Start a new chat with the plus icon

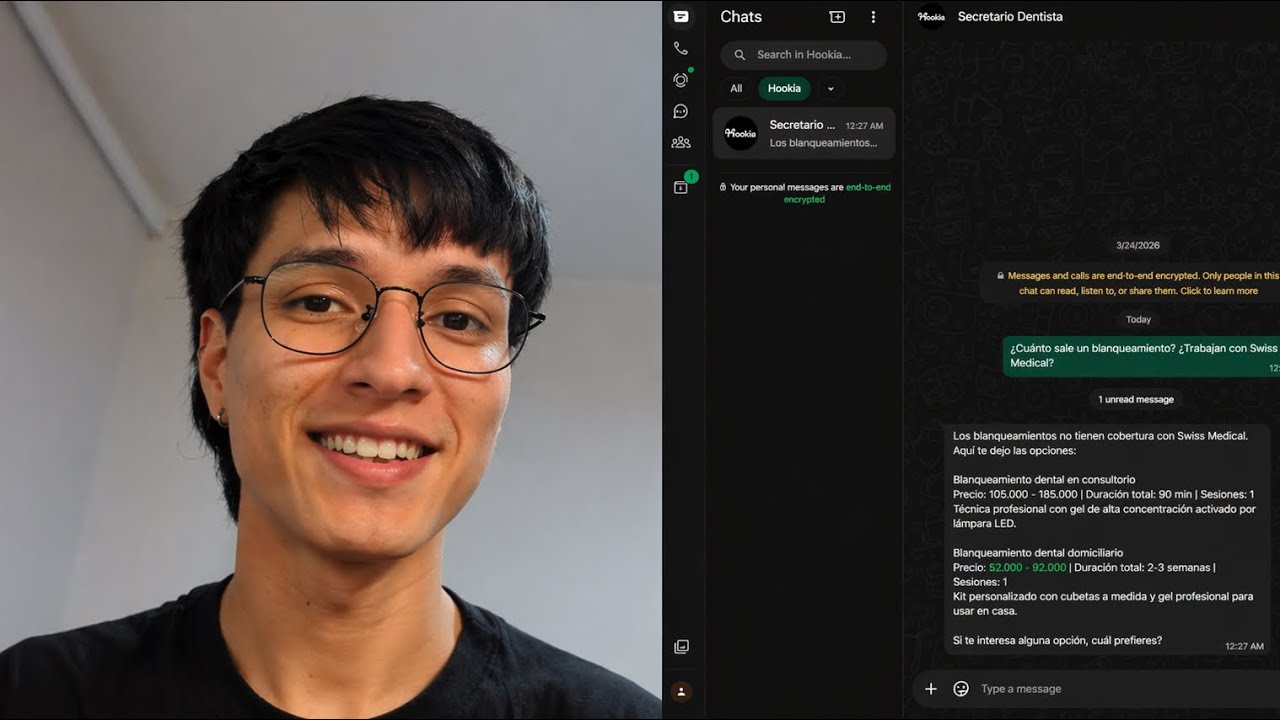point(837,17)
